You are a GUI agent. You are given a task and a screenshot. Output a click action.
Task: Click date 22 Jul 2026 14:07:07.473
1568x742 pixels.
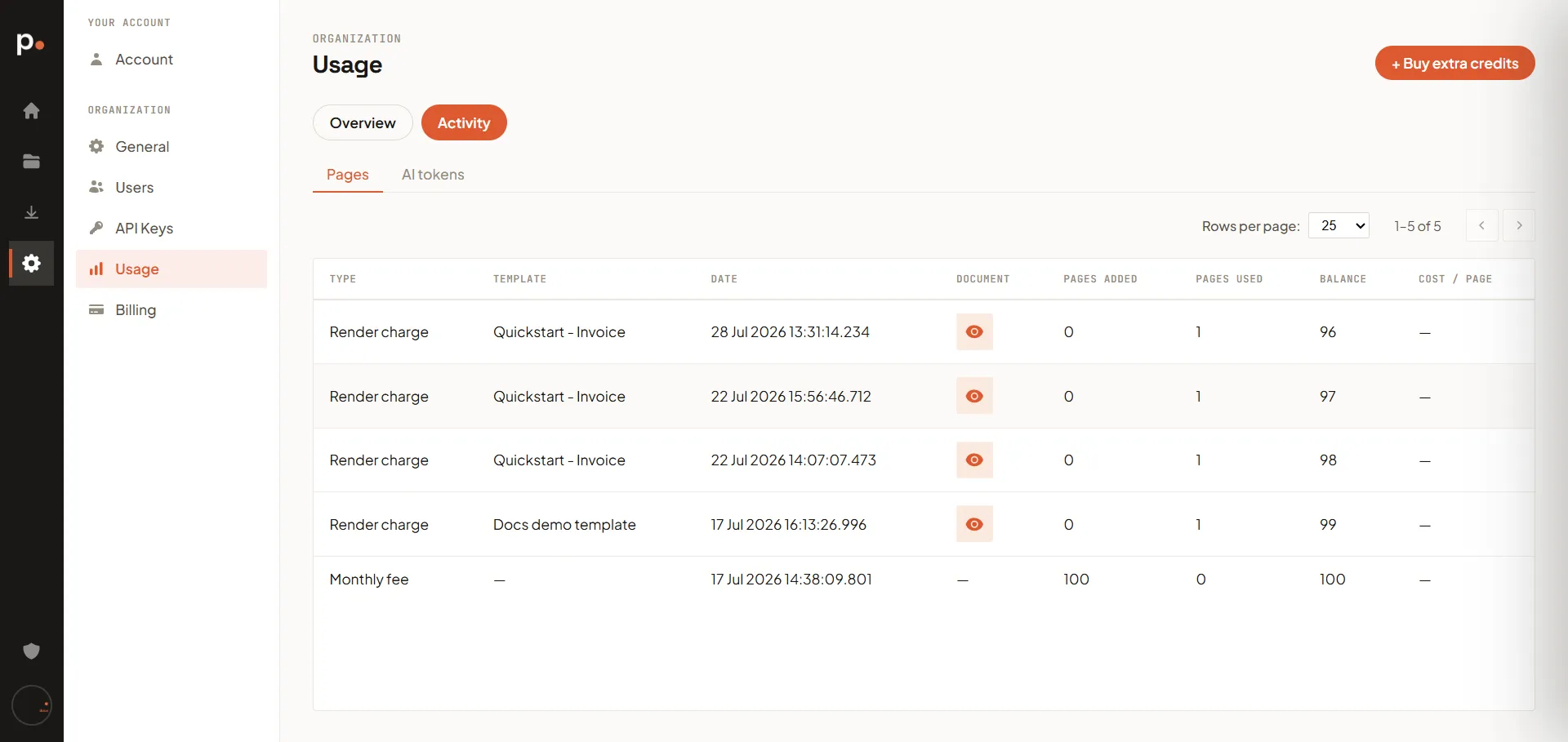point(793,460)
